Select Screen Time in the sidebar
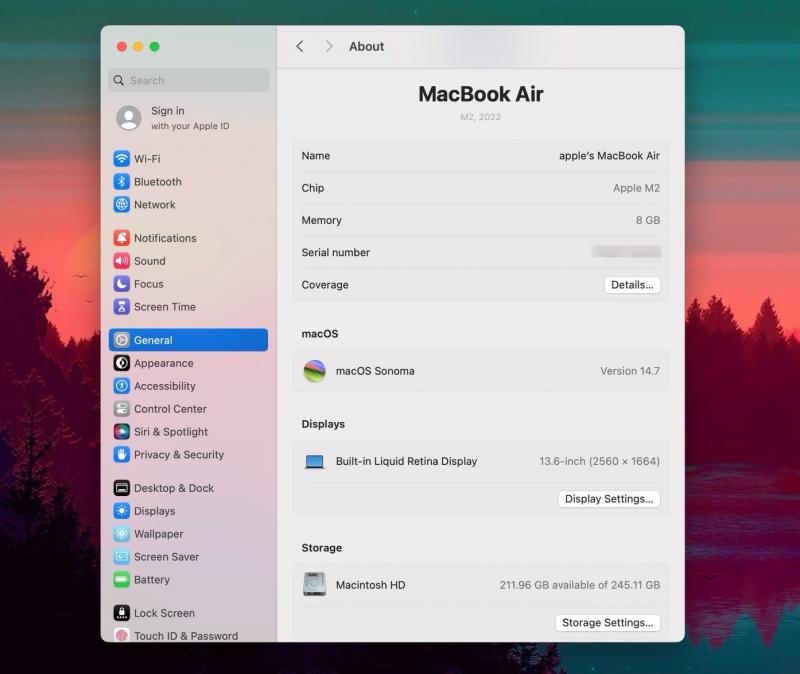This screenshot has height=674, width=800. 188,307
